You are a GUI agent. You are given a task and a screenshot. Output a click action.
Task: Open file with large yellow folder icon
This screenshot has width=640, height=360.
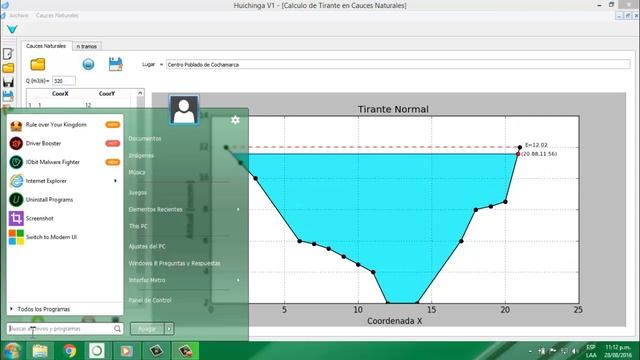tap(38, 64)
